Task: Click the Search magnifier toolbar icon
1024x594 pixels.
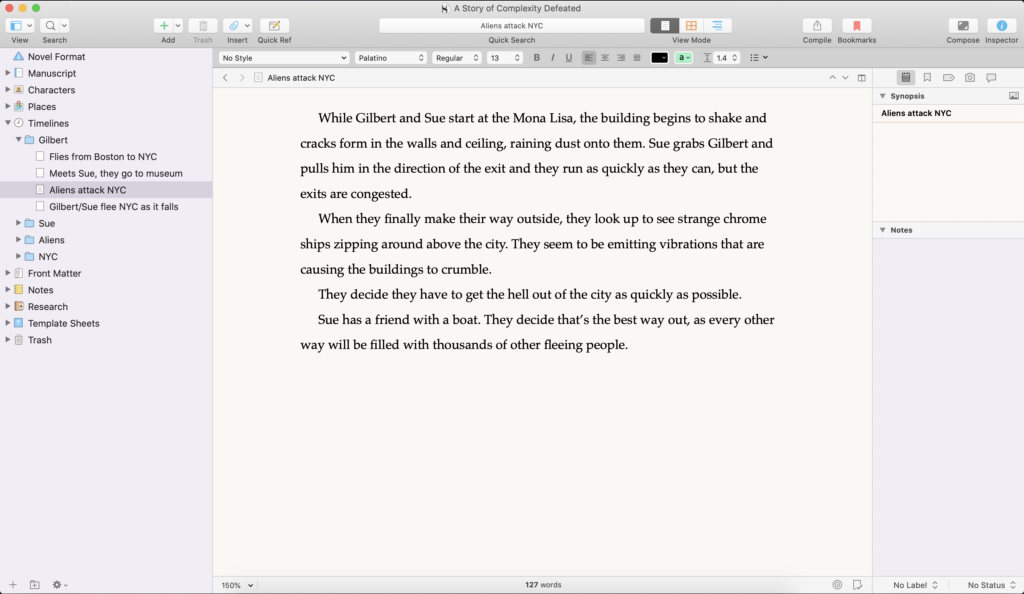Action: (50, 25)
